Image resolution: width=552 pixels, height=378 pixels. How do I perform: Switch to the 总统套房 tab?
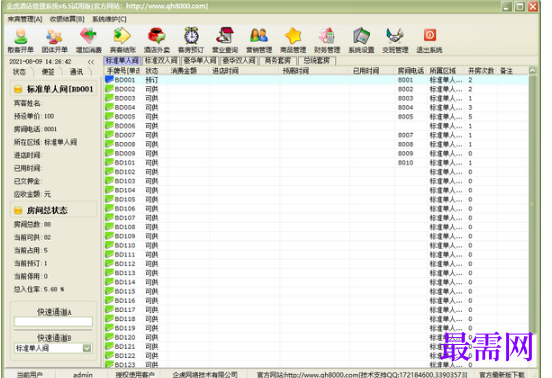[x=317, y=61]
